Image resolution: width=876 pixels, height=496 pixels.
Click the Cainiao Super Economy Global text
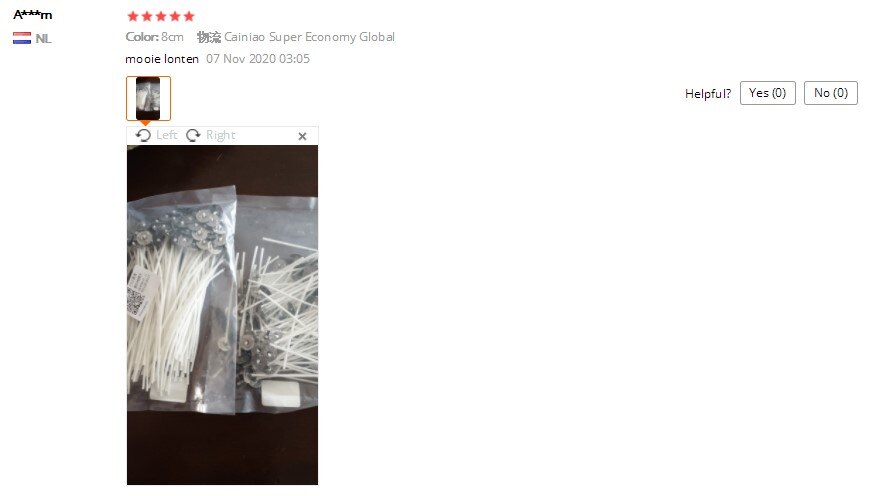pyautogui.click(x=310, y=37)
